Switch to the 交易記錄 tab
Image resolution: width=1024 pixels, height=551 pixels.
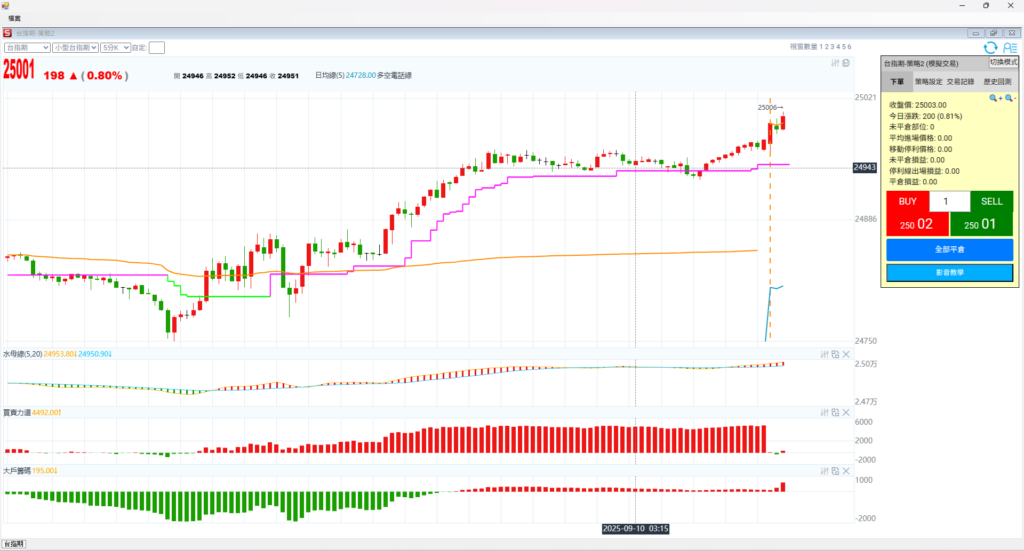pyautogui.click(x=960, y=82)
